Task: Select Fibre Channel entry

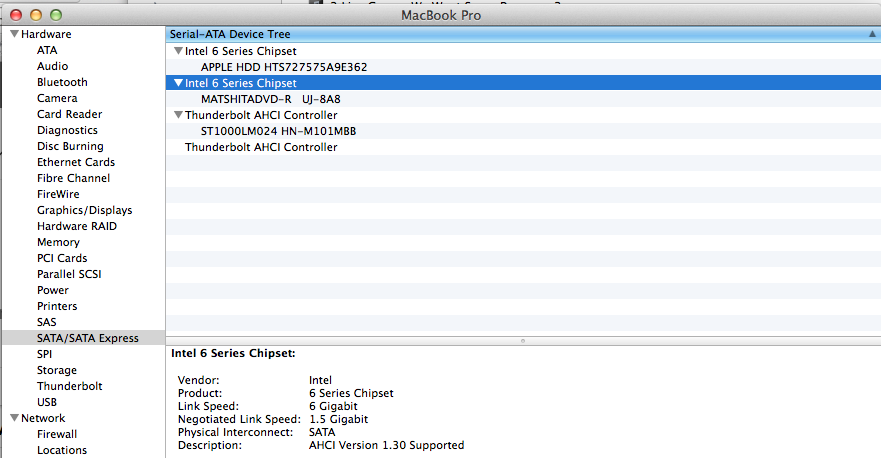Action: click(74, 178)
